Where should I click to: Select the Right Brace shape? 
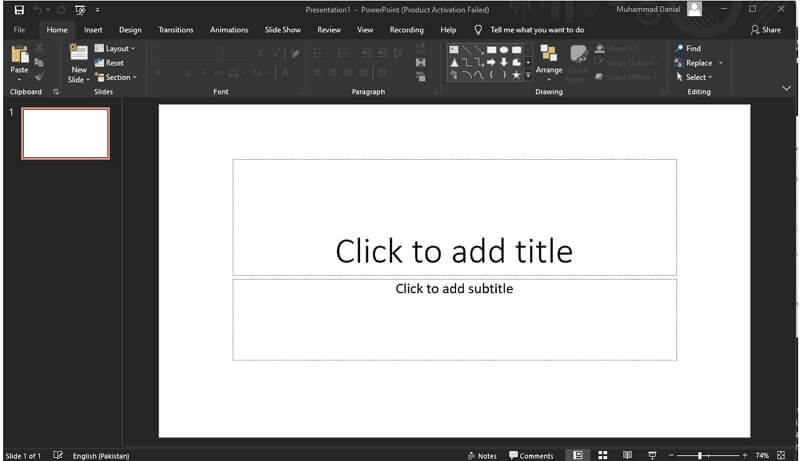[x=504, y=75]
